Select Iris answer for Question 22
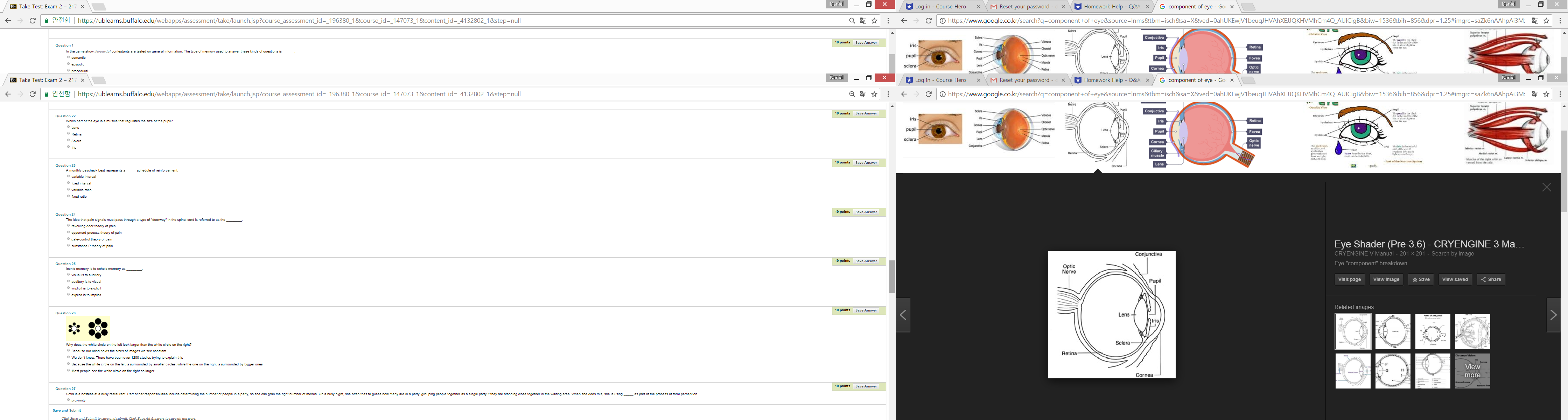The image size is (1568, 420). tap(69, 147)
